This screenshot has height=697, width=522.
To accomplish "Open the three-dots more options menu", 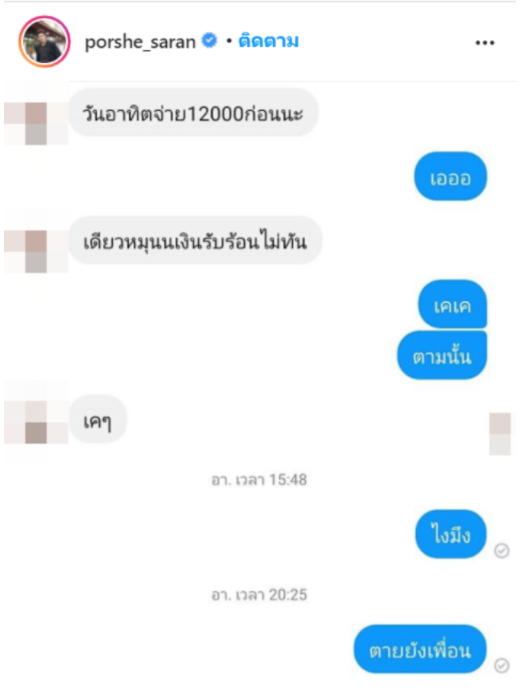I will (485, 43).
